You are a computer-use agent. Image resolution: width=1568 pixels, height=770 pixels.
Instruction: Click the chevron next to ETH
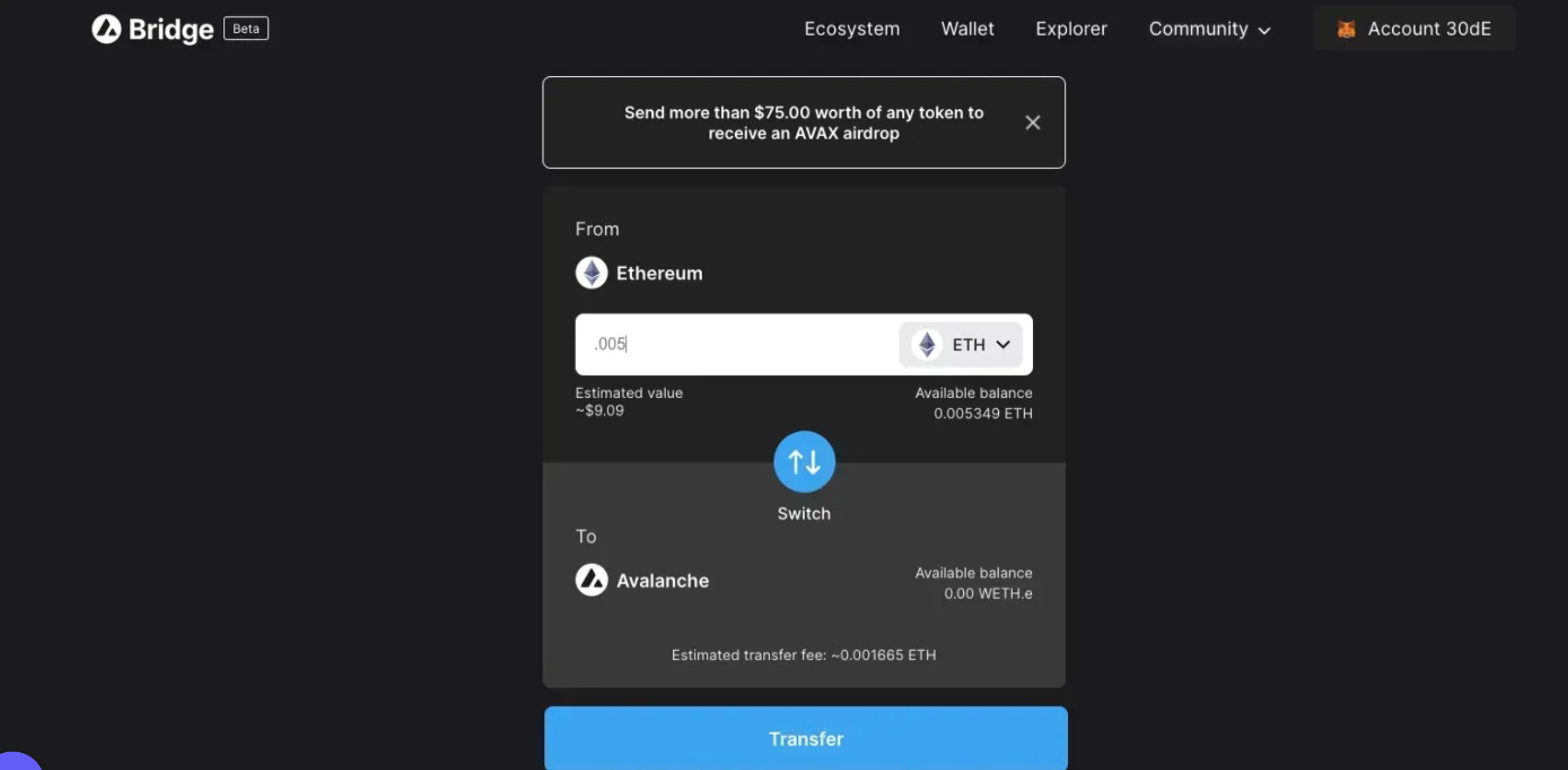tap(1002, 345)
